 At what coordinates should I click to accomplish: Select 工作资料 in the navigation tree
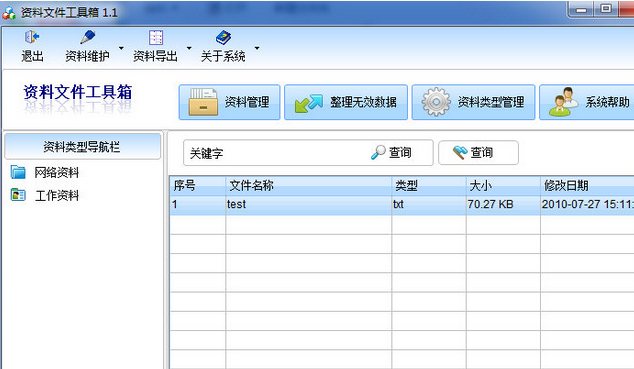click(x=57, y=196)
